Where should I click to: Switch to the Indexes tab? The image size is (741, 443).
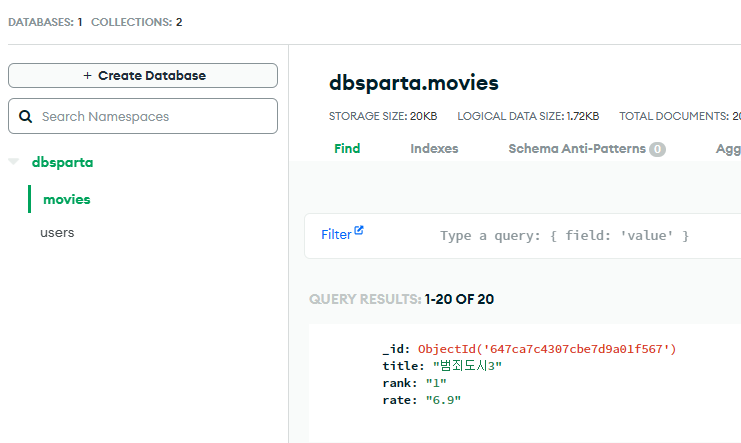(x=434, y=148)
